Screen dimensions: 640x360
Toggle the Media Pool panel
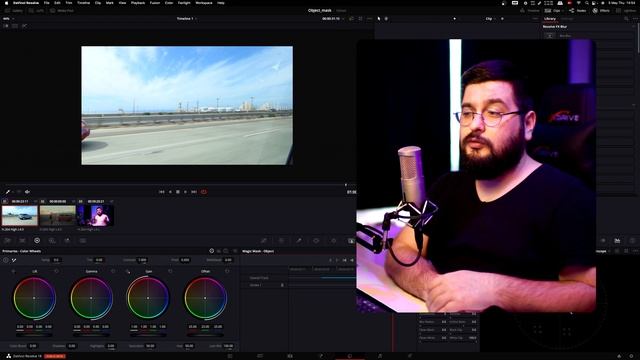click(x=62, y=11)
